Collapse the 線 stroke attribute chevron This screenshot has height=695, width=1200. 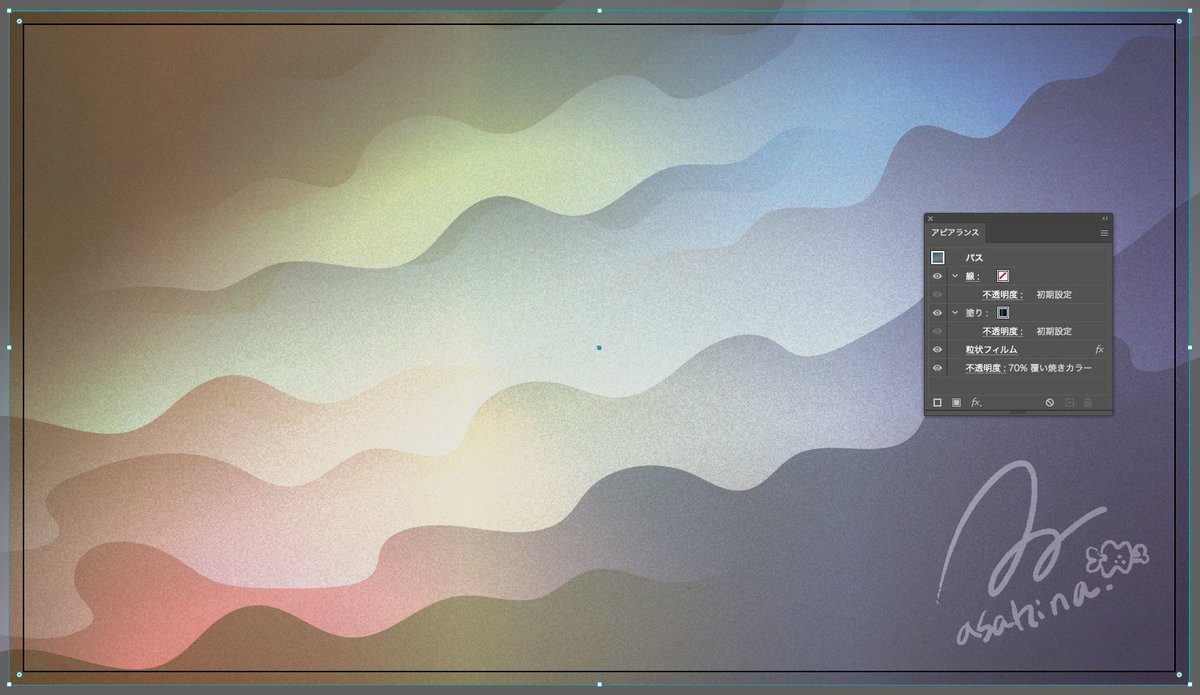(x=955, y=276)
